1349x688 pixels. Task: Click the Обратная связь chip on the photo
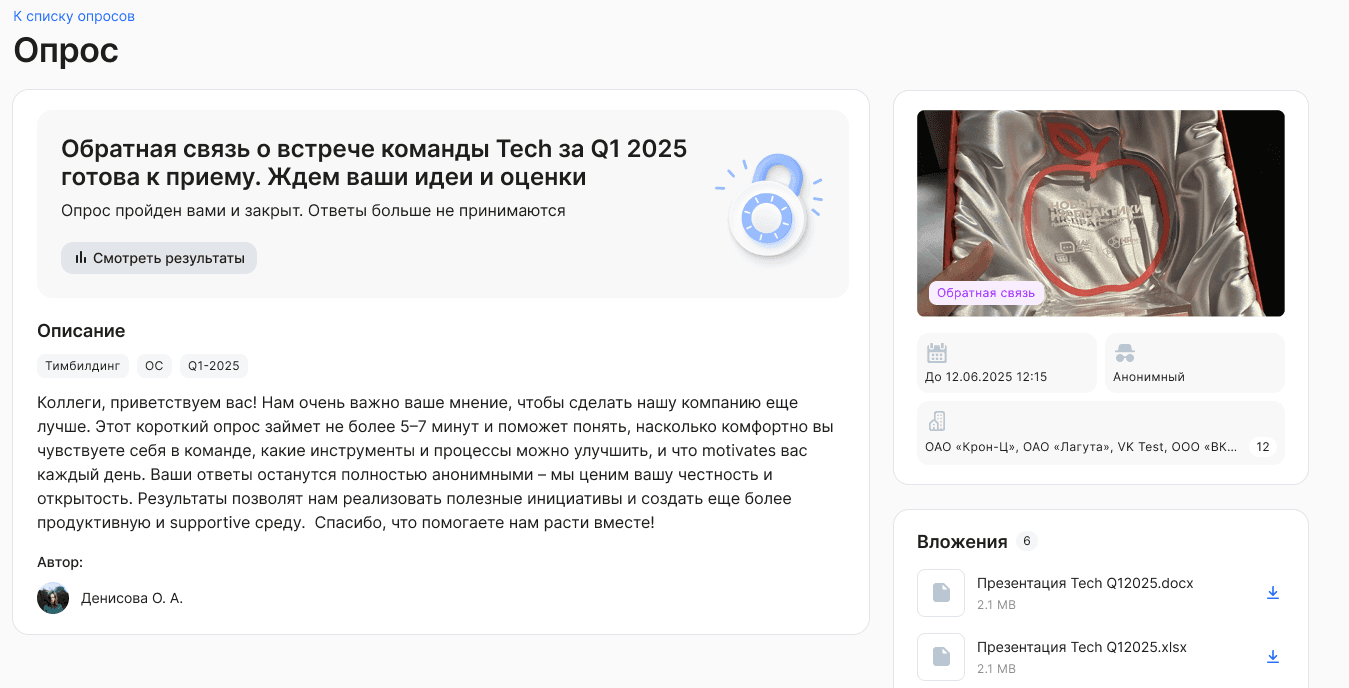tap(985, 293)
